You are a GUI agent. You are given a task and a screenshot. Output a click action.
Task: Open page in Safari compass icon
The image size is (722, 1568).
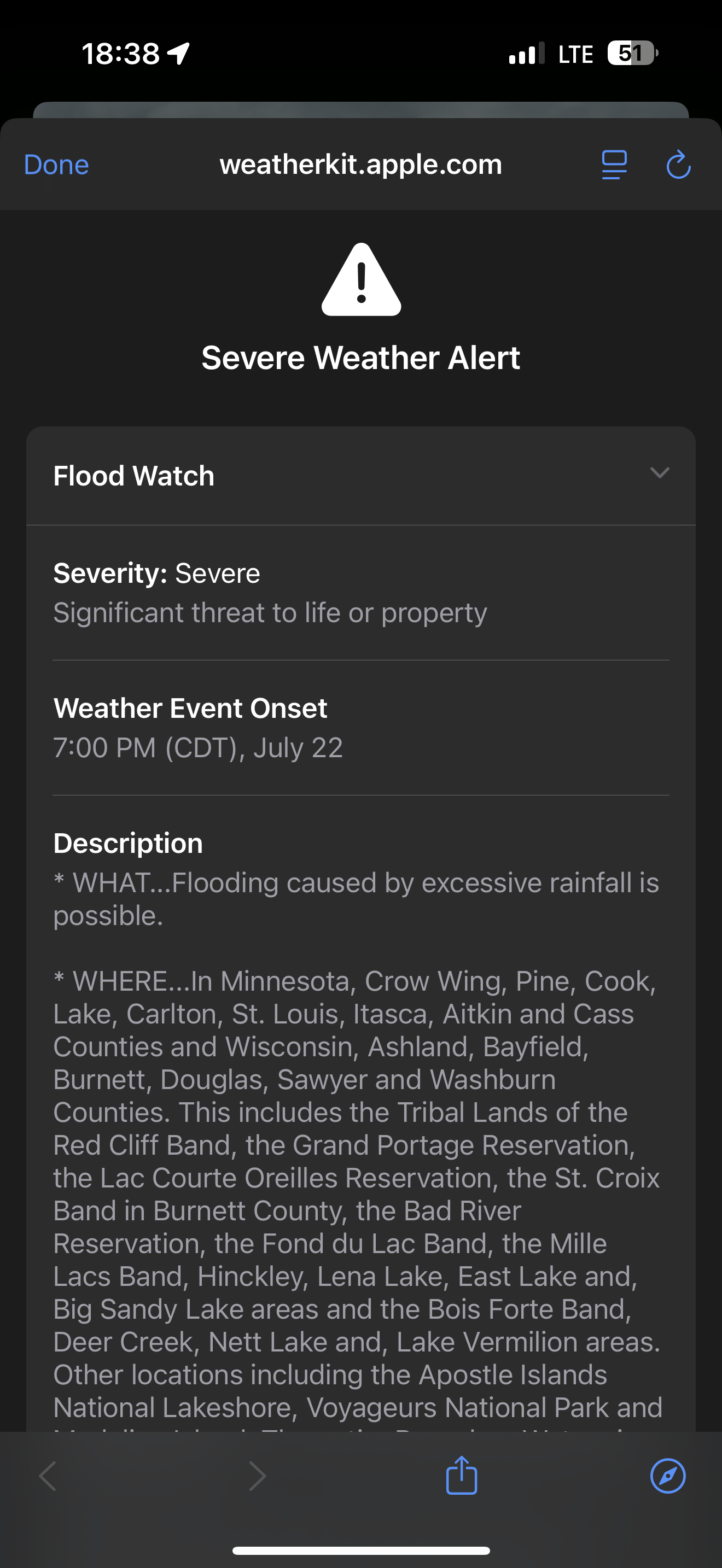(x=668, y=1476)
